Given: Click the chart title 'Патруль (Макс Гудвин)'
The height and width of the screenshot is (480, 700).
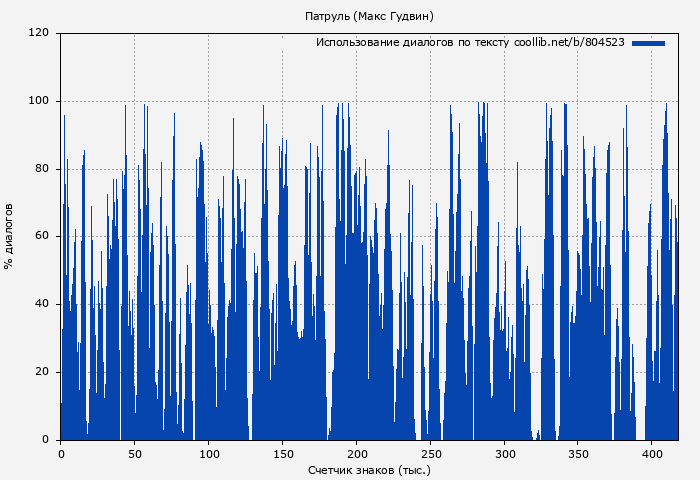Looking at the screenshot, I should point(369,16).
